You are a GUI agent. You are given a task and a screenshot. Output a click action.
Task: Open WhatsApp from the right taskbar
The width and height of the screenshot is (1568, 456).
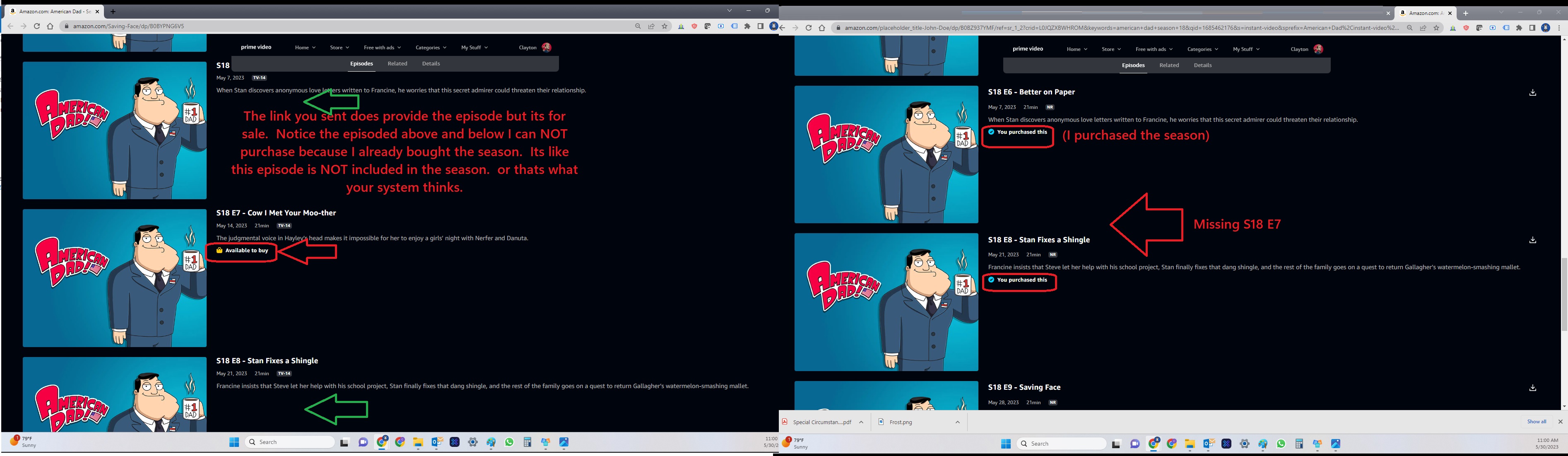coord(1281,444)
